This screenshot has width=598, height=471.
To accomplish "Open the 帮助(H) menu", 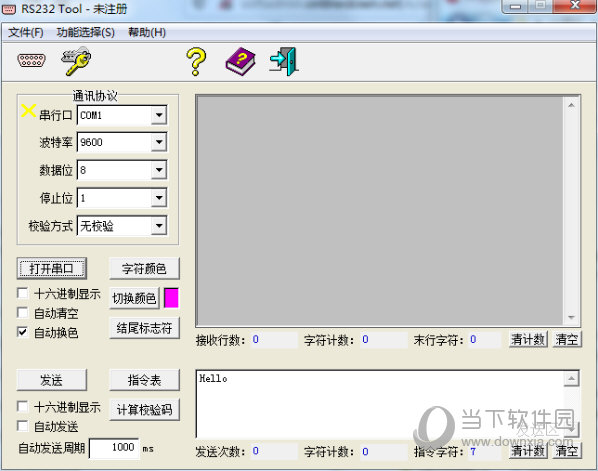I will coord(147,32).
